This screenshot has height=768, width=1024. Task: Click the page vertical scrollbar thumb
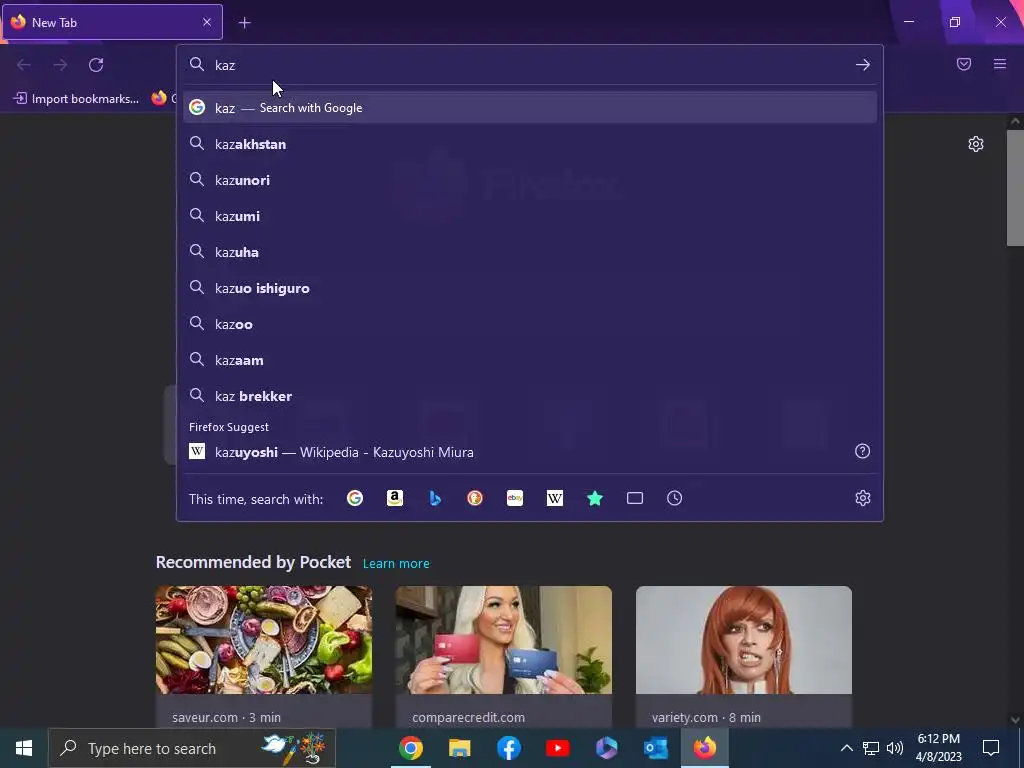pos(1015,188)
